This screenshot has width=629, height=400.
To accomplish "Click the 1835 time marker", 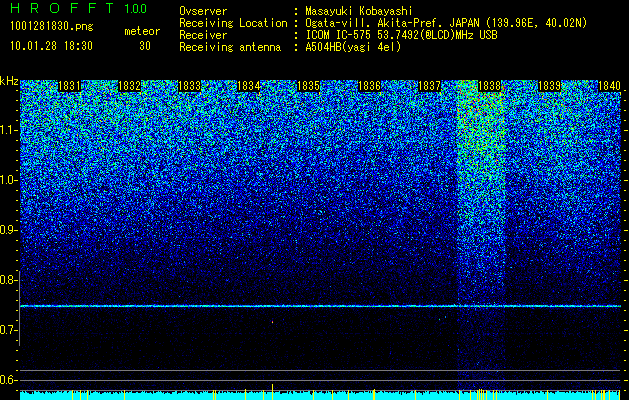I will pyautogui.click(x=308, y=86).
